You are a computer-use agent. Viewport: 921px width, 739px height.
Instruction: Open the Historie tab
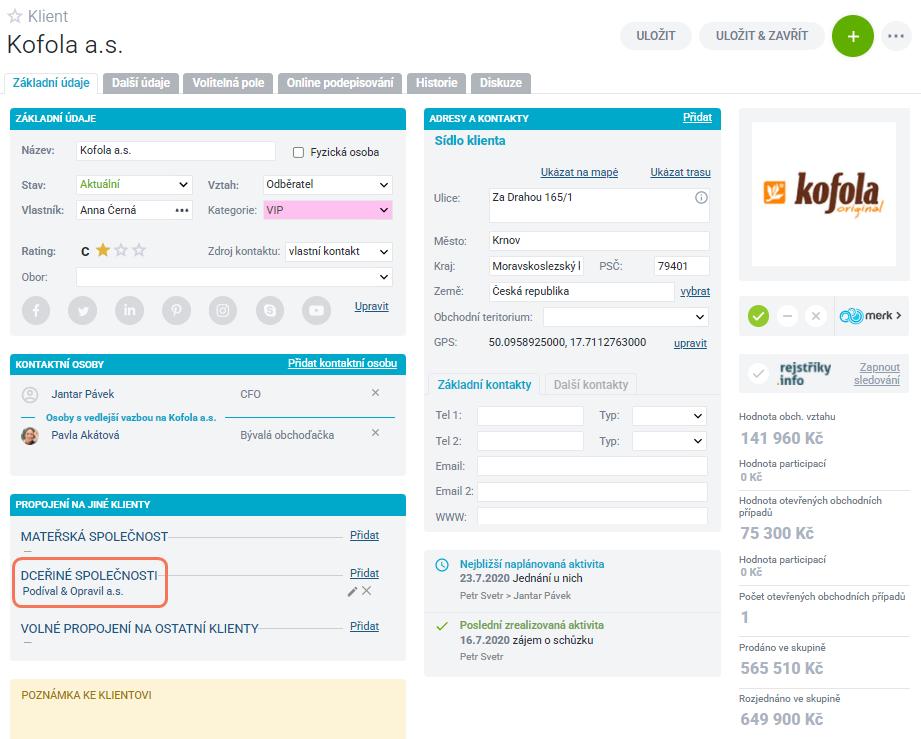[x=436, y=83]
